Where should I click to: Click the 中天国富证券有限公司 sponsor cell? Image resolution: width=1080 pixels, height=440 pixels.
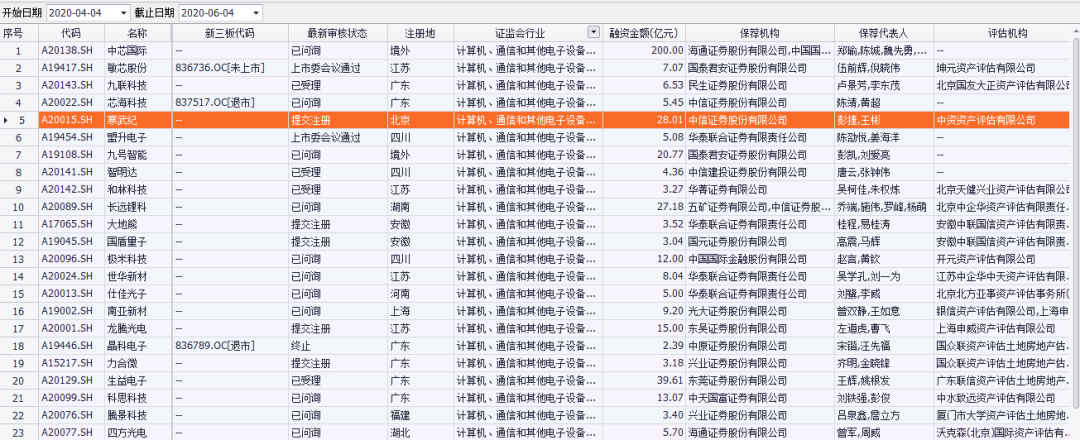click(x=760, y=397)
